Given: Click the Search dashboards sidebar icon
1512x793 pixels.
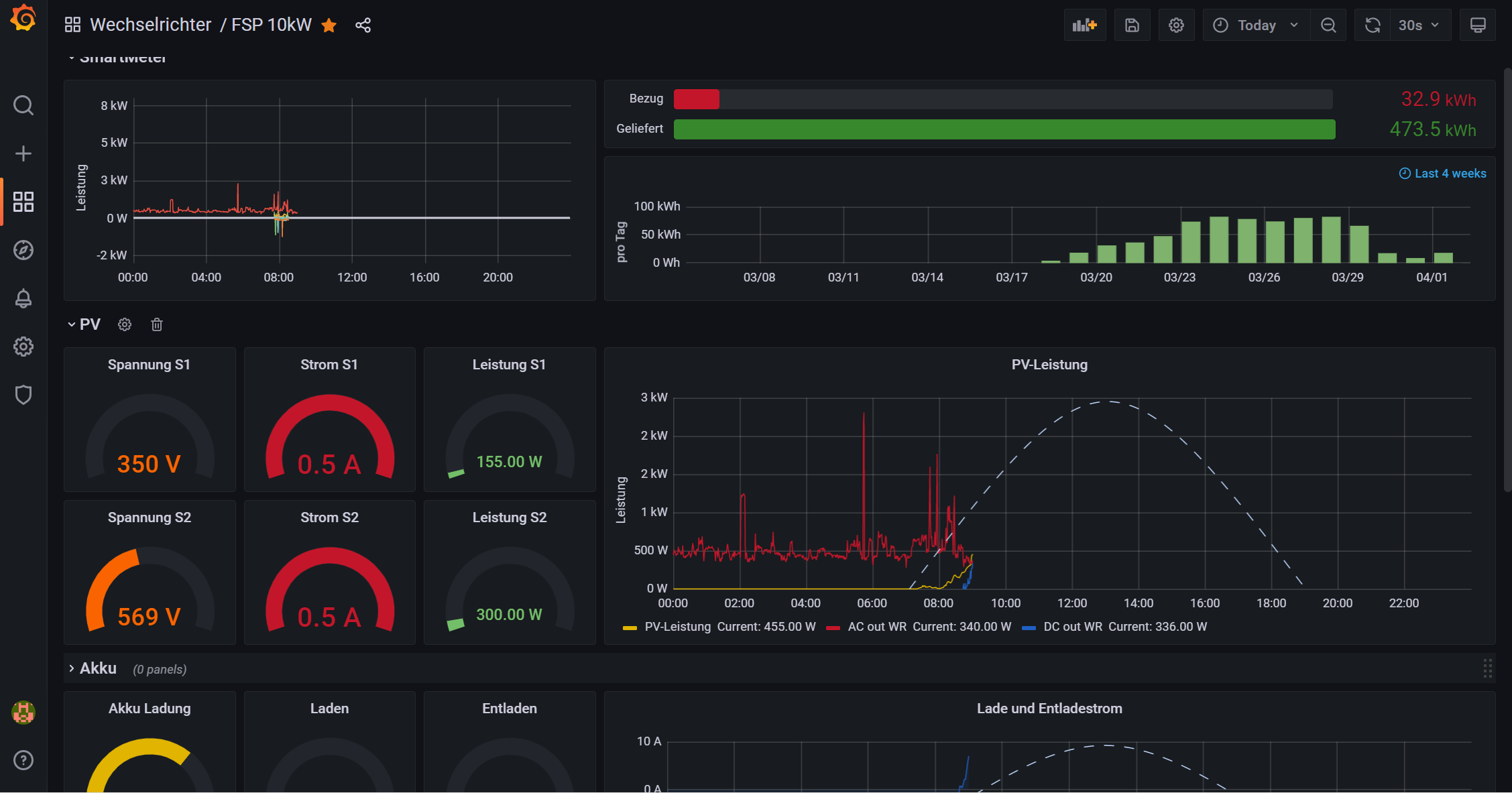Looking at the screenshot, I should pos(23,105).
